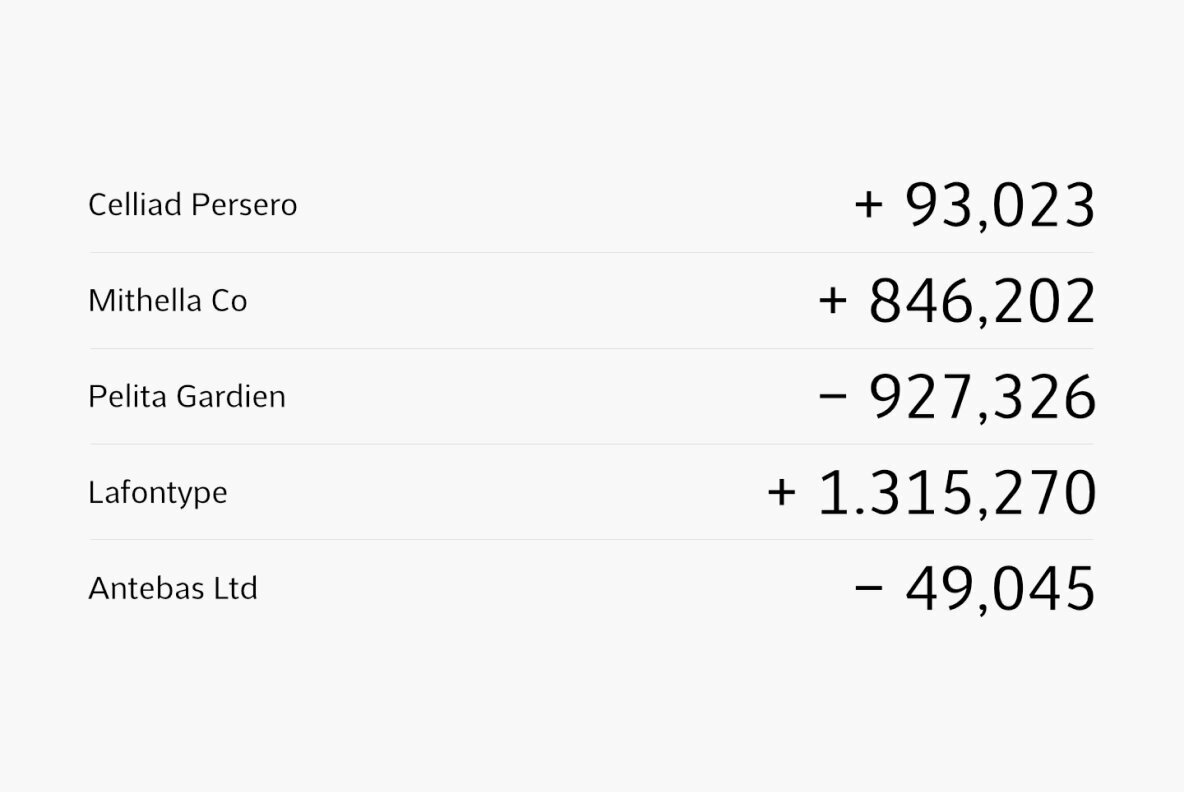Click the 927,326 figure
The width and height of the screenshot is (1184, 792).
tap(982, 397)
